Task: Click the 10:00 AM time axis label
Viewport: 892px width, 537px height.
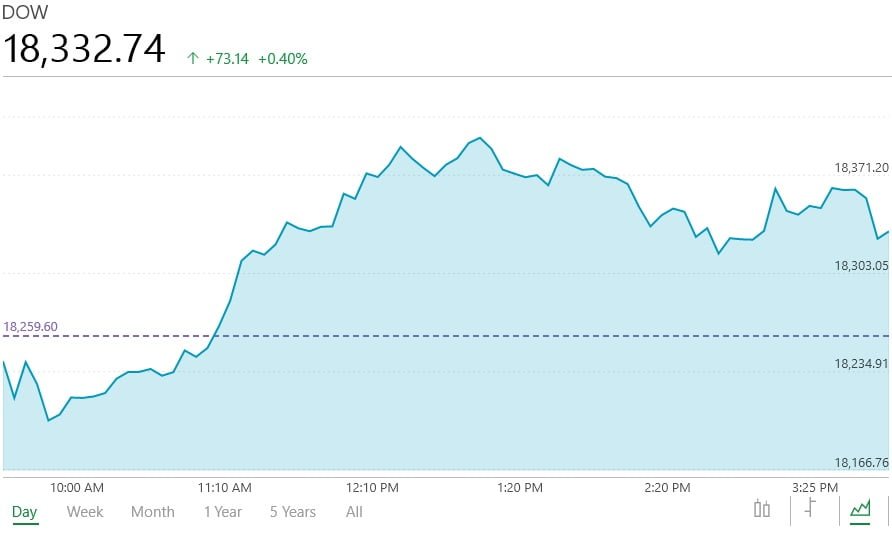Action: (x=77, y=488)
